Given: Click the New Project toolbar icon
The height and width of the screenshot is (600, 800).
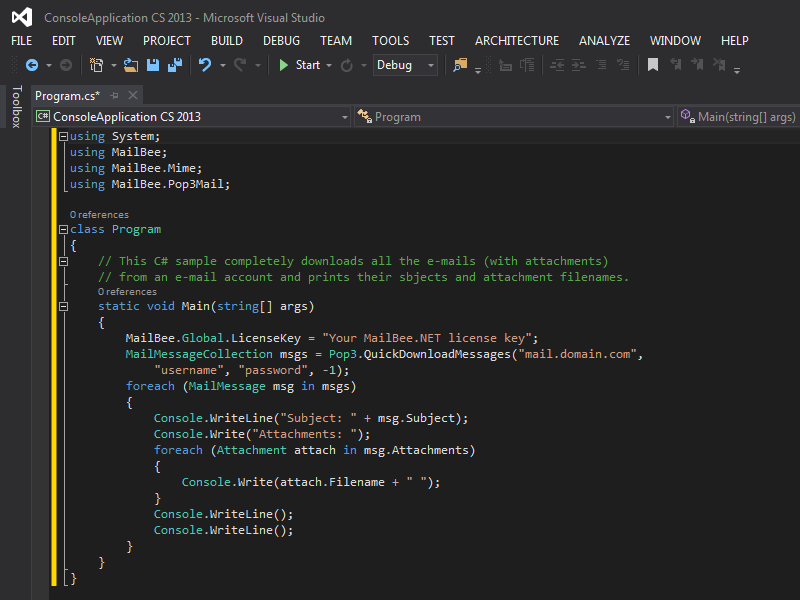Looking at the screenshot, I should tap(96, 65).
